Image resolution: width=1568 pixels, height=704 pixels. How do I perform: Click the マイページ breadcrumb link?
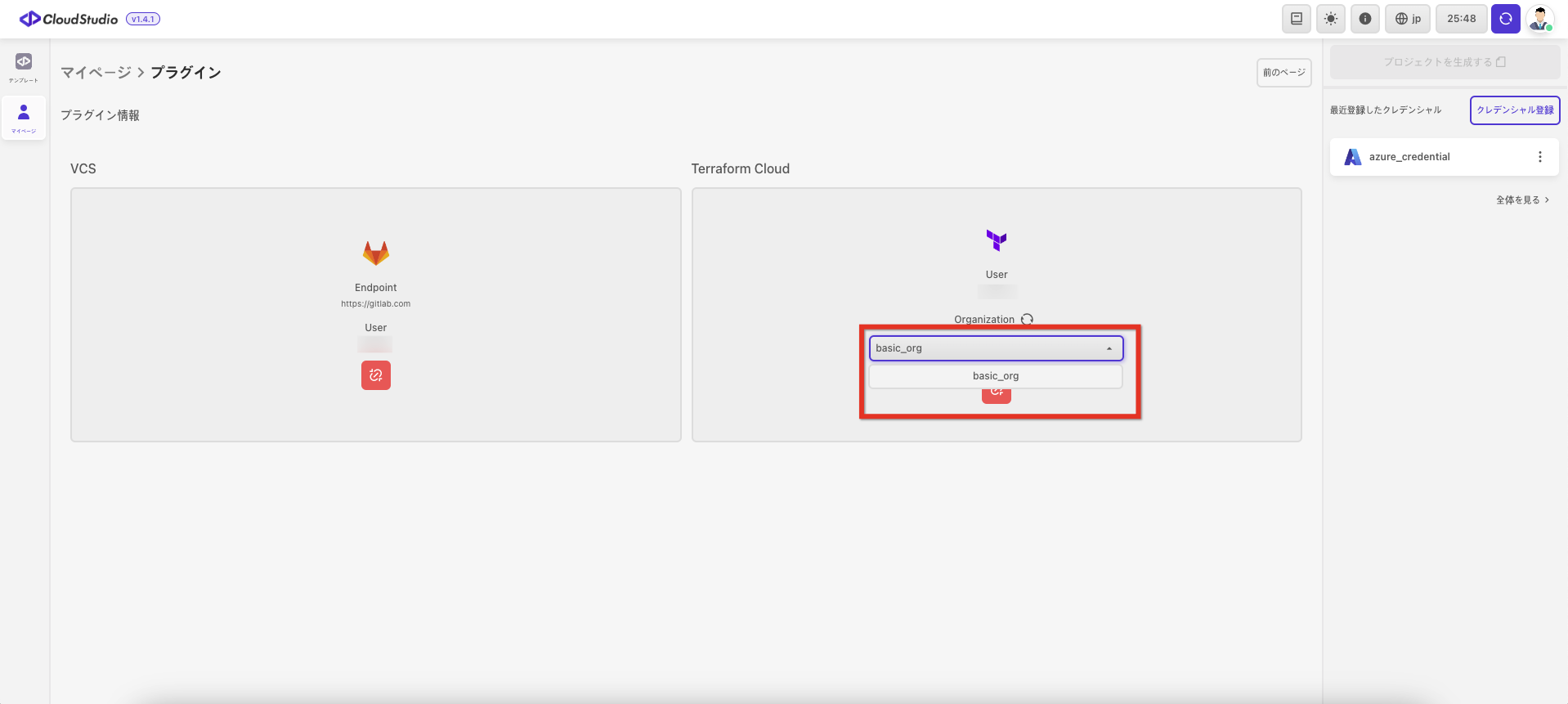point(96,73)
